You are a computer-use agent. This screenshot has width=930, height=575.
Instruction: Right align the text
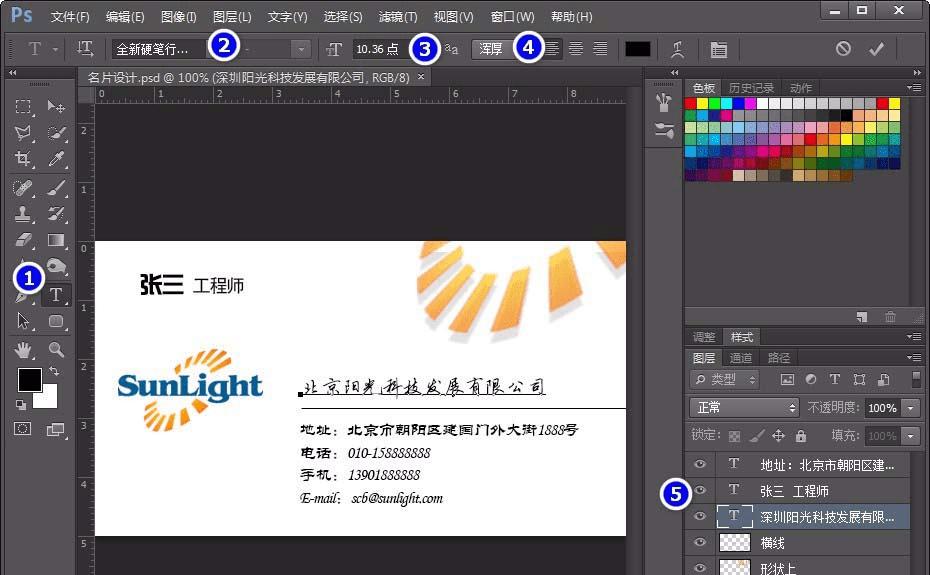click(x=600, y=49)
